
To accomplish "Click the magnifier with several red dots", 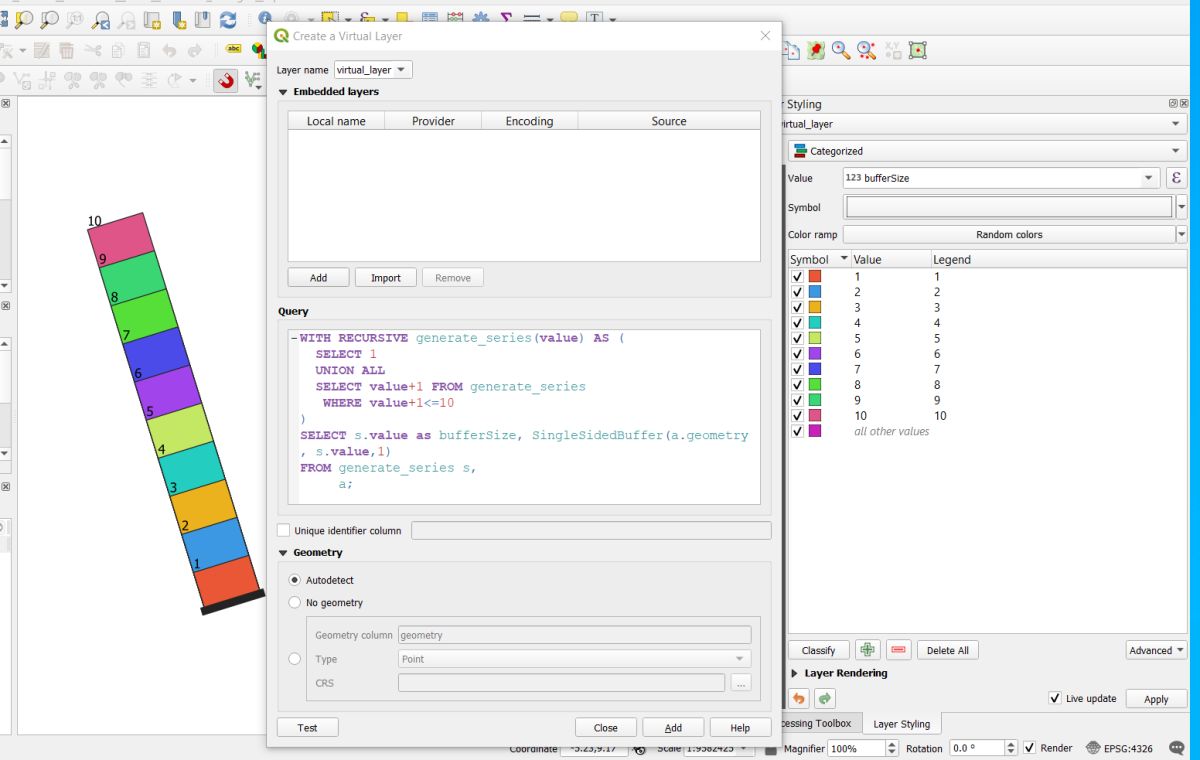I will 867,50.
